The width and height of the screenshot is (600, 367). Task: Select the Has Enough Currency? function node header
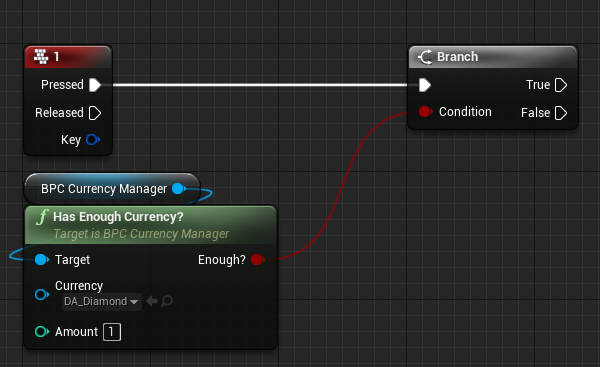pos(150,225)
